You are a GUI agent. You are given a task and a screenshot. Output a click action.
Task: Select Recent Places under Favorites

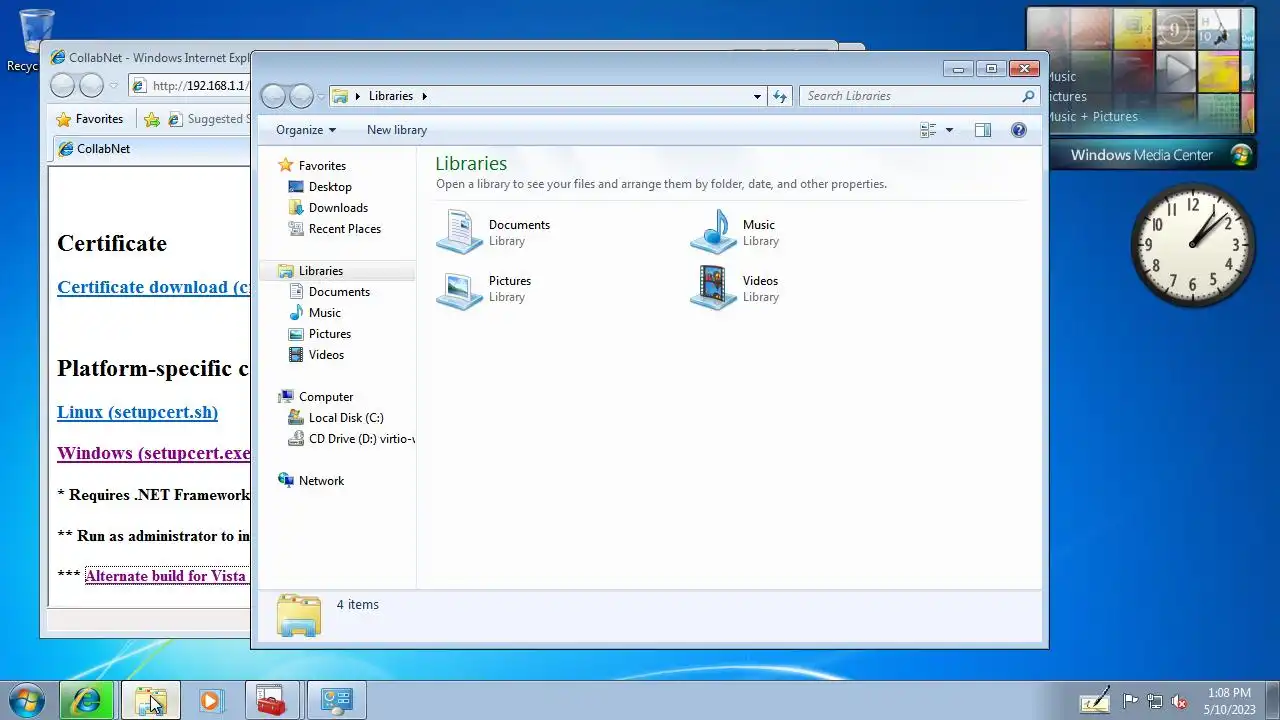click(345, 229)
